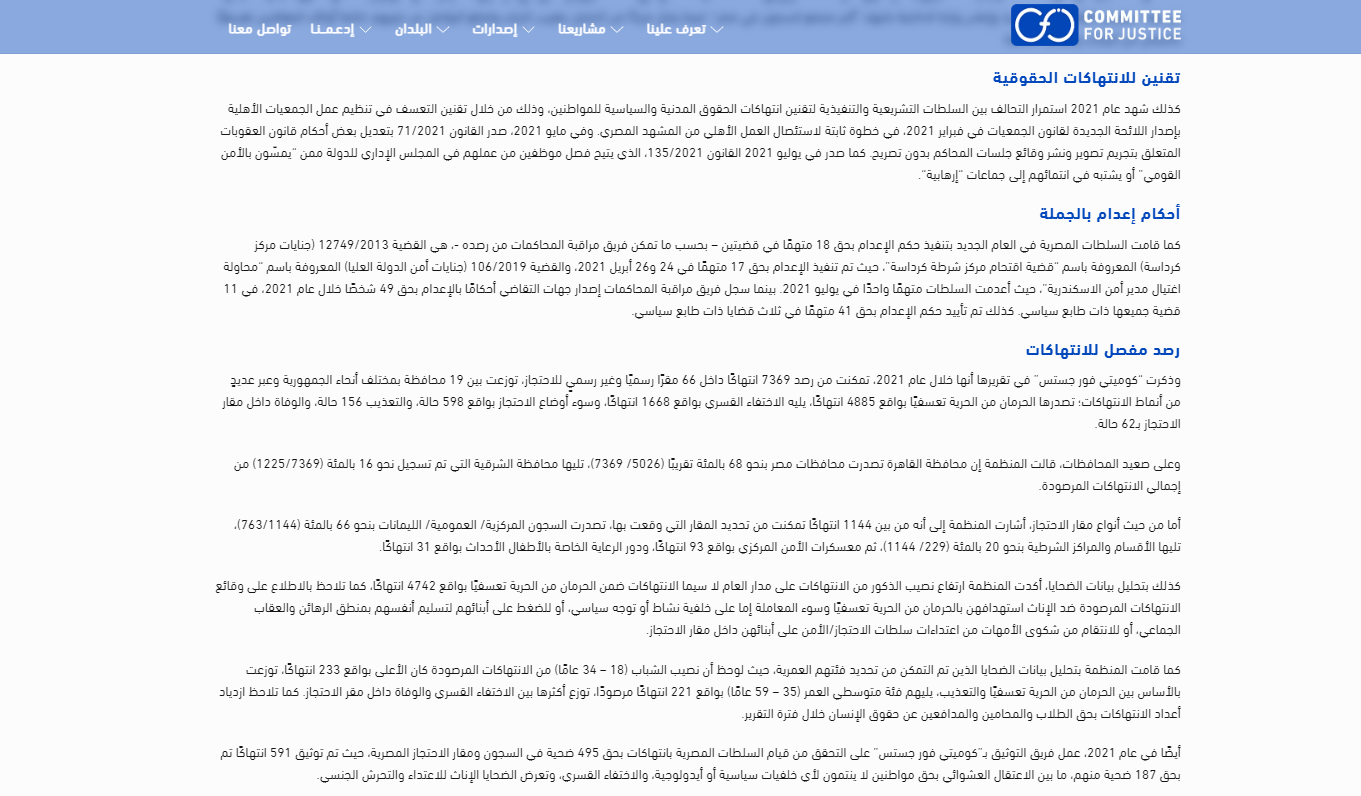Select the chevron beside تعرف علينا
Viewport: 1361px width, 796px height.
coord(716,29)
